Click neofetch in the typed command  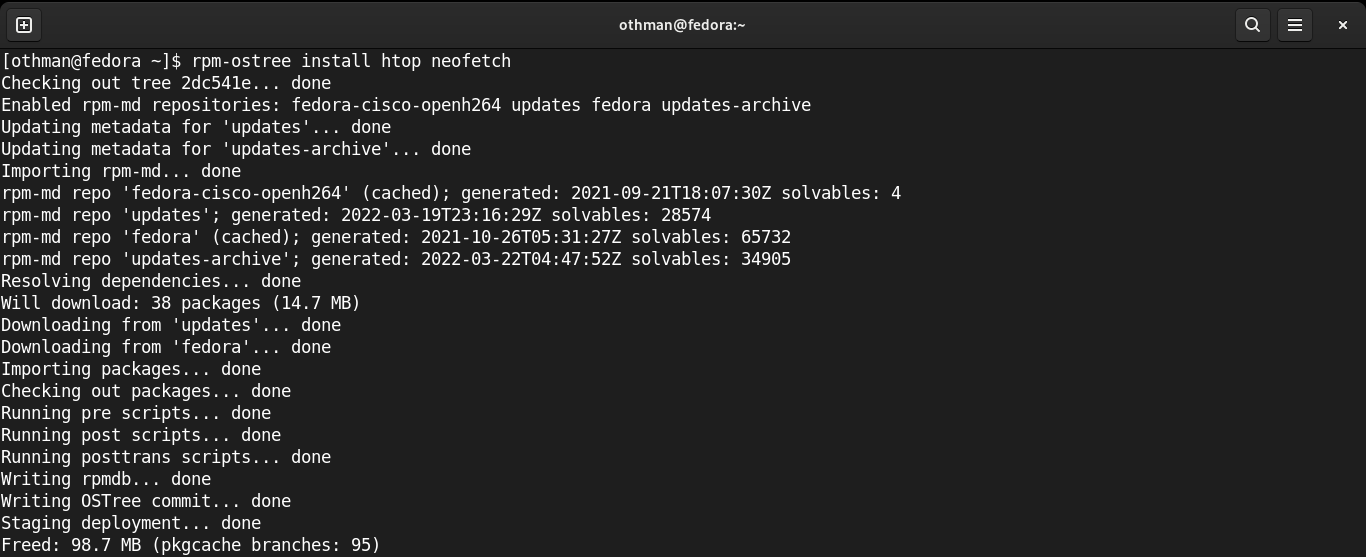[x=471, y=61]
